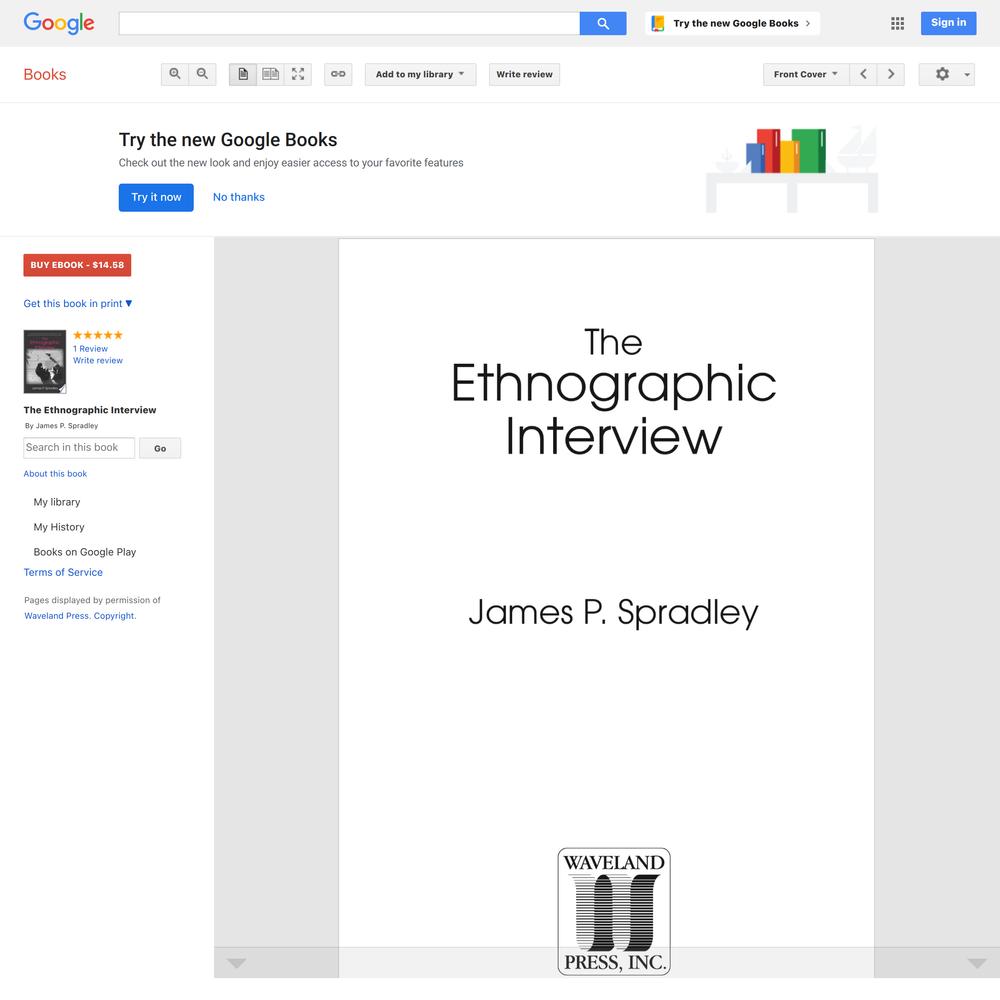1000x1000 pixels.
Task: Click the Write review toolbar button
Action: (524, 74)
